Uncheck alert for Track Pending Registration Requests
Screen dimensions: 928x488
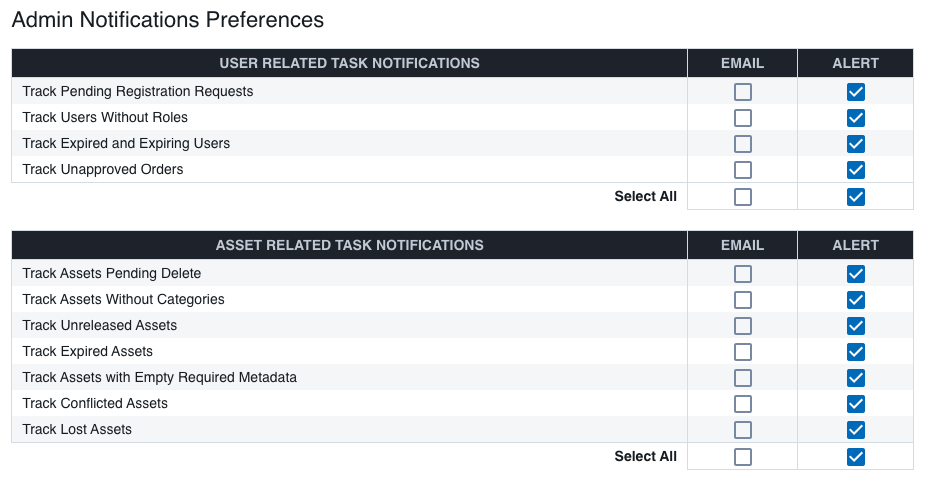(856, 92)
